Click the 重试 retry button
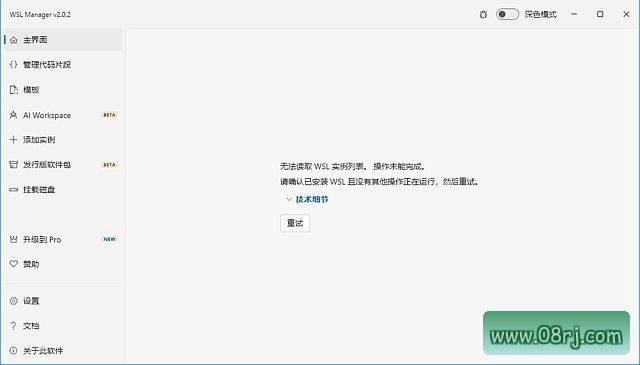This screenshot has width=640, height=365. [x=295, y=223]
